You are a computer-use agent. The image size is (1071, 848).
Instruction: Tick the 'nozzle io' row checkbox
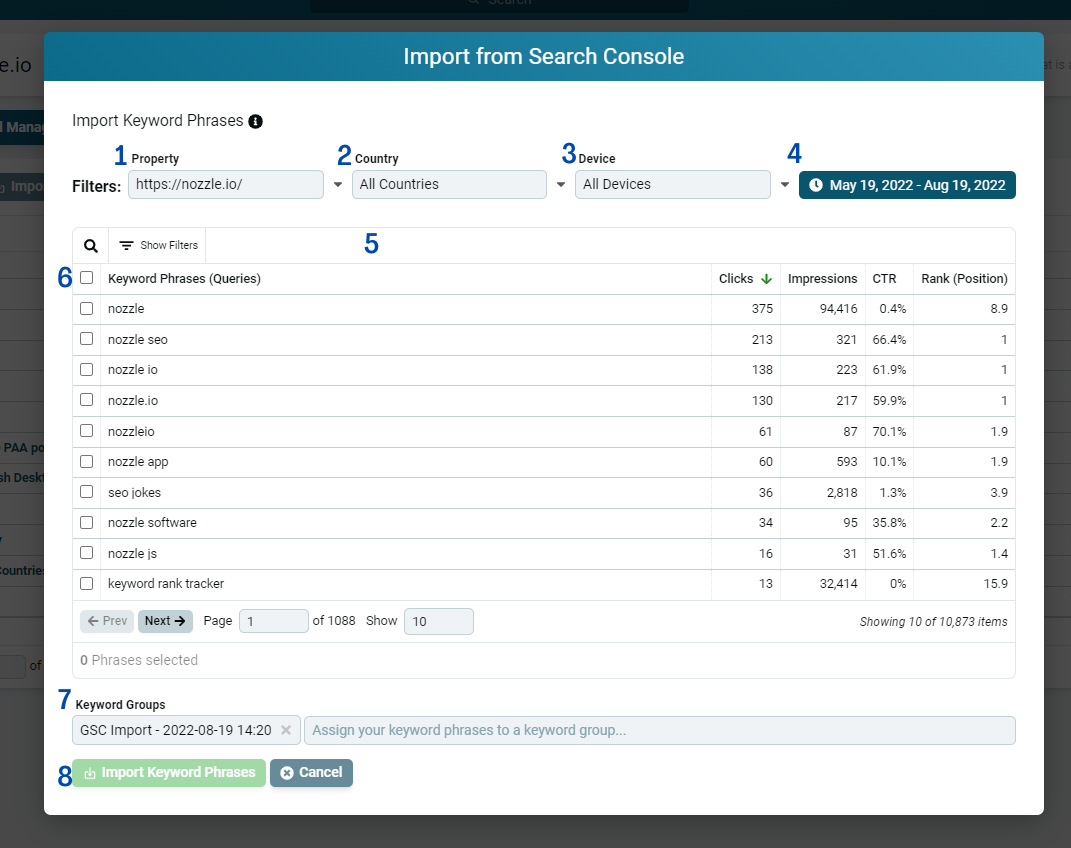pyautogui.click(x=87, y=369)
